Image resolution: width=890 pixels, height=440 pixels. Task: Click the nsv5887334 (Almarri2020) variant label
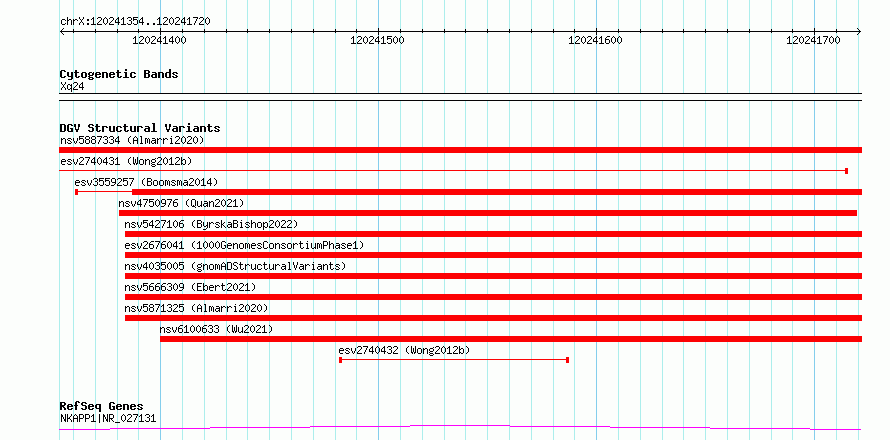click(132, 140)
